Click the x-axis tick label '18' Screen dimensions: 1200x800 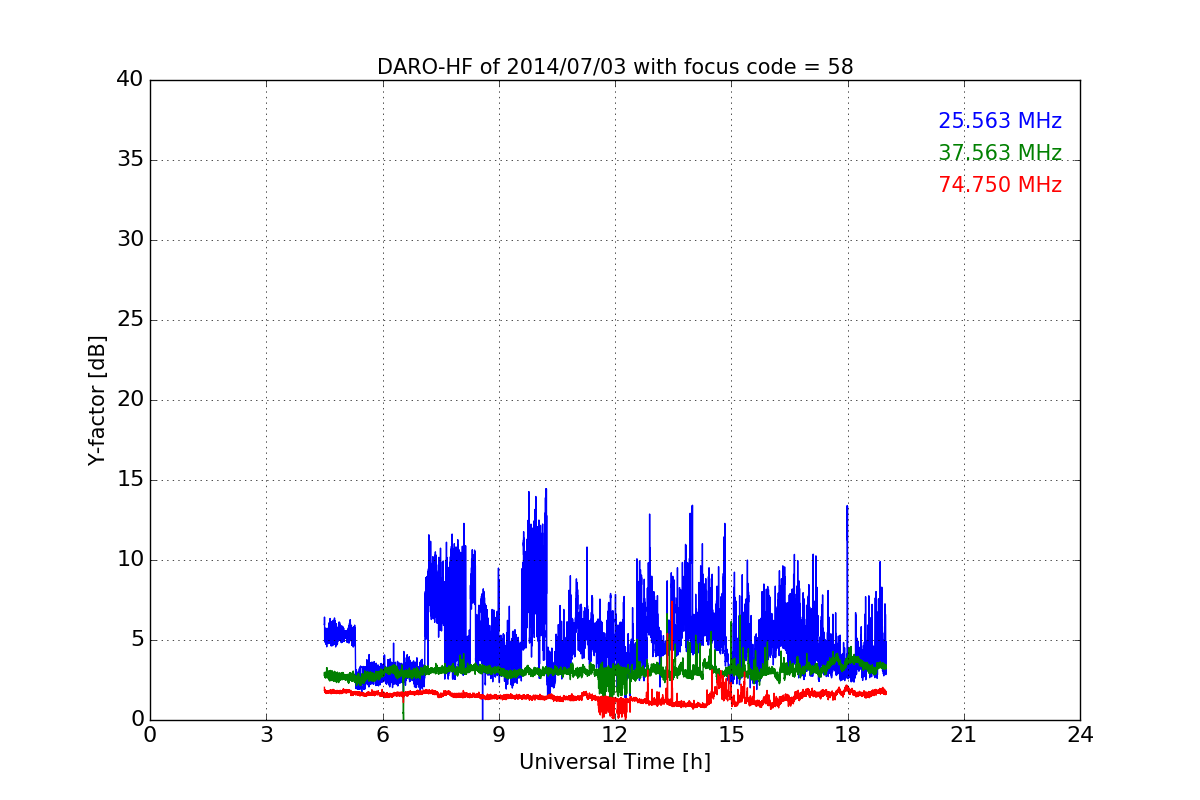pyautogui.click(x=848, y=735)
